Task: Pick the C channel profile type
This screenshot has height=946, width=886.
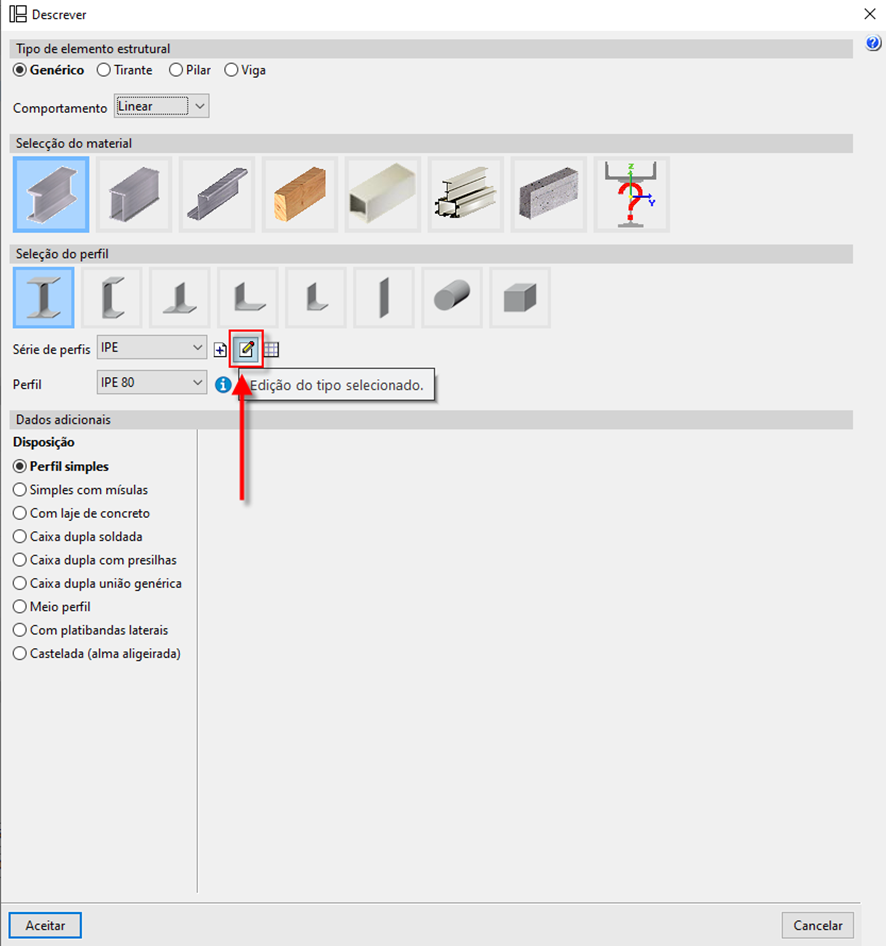Action: click(x=112, y=297)
